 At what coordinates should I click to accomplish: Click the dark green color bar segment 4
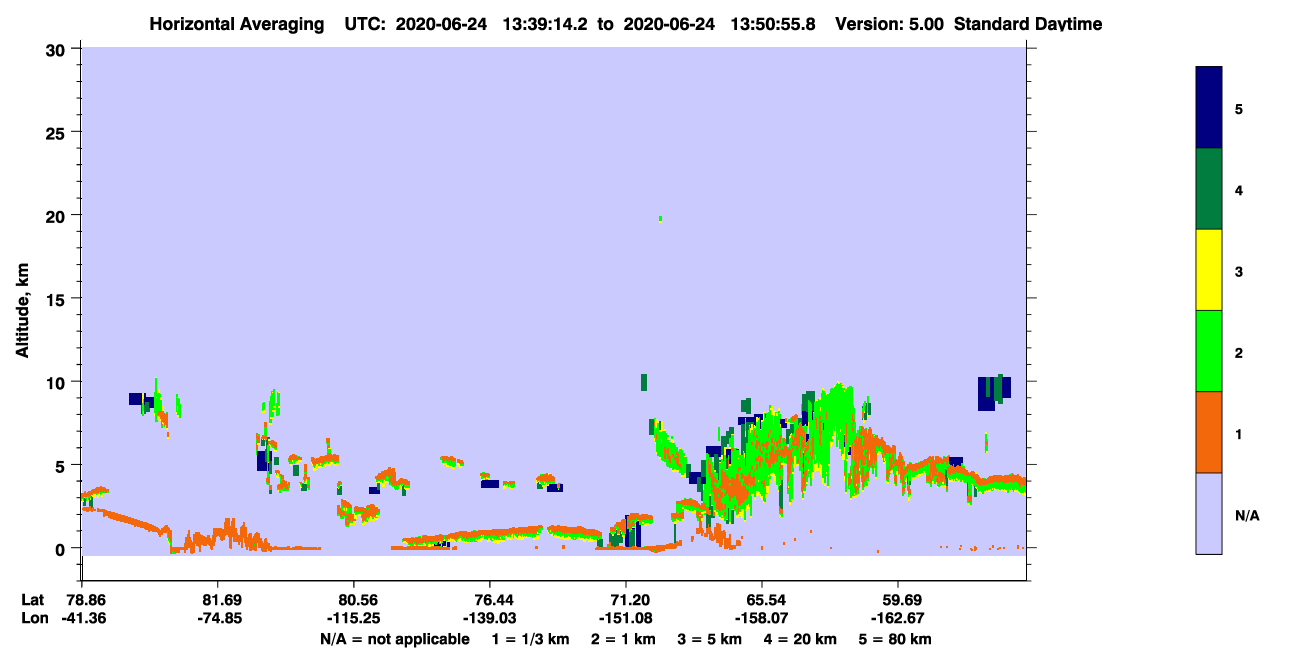pyautogui.click(x=1208, y=189)
